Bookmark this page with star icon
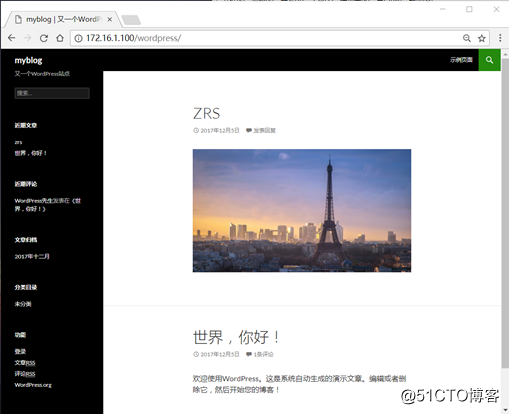 (481, 38)
